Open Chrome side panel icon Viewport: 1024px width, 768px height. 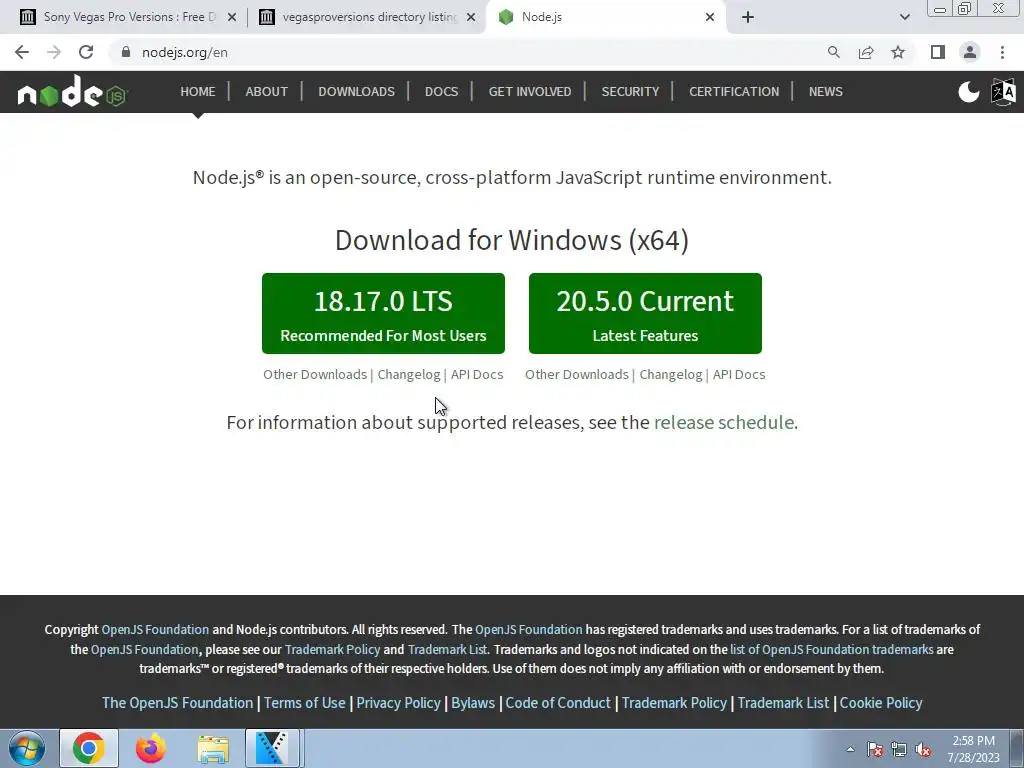click(938, 52)
